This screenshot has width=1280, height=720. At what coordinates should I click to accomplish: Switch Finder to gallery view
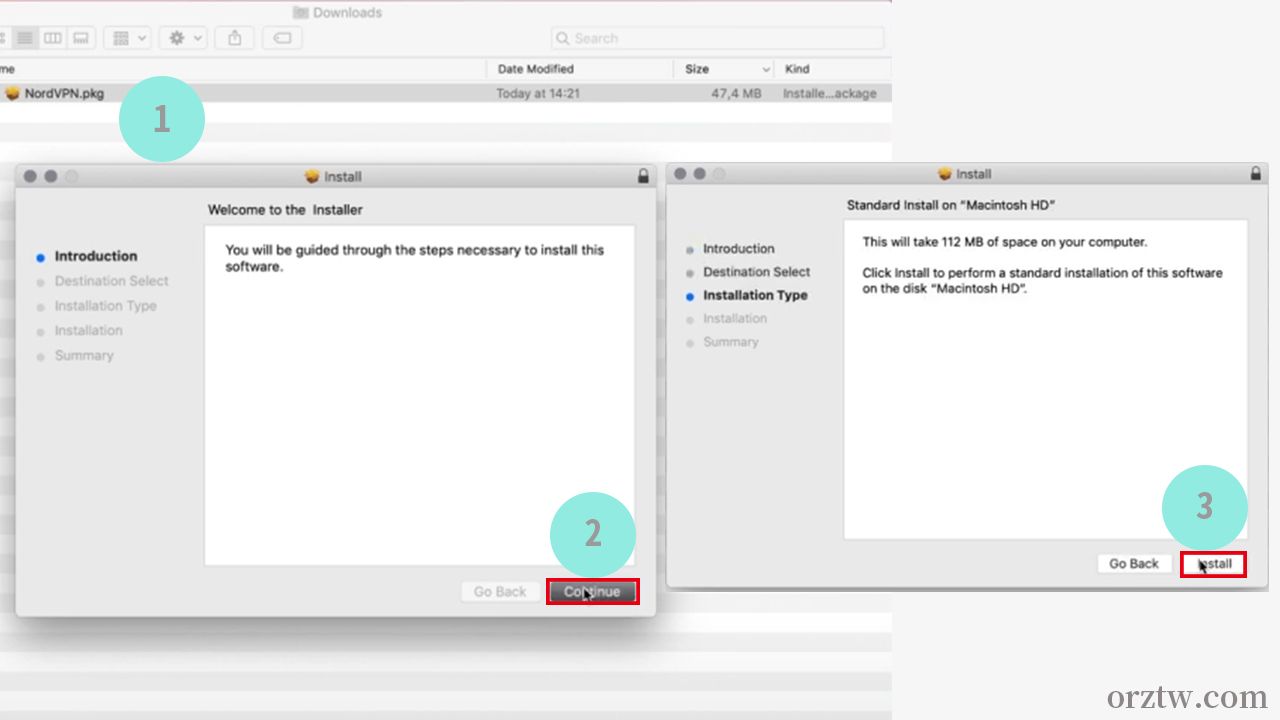click(81, 38)
